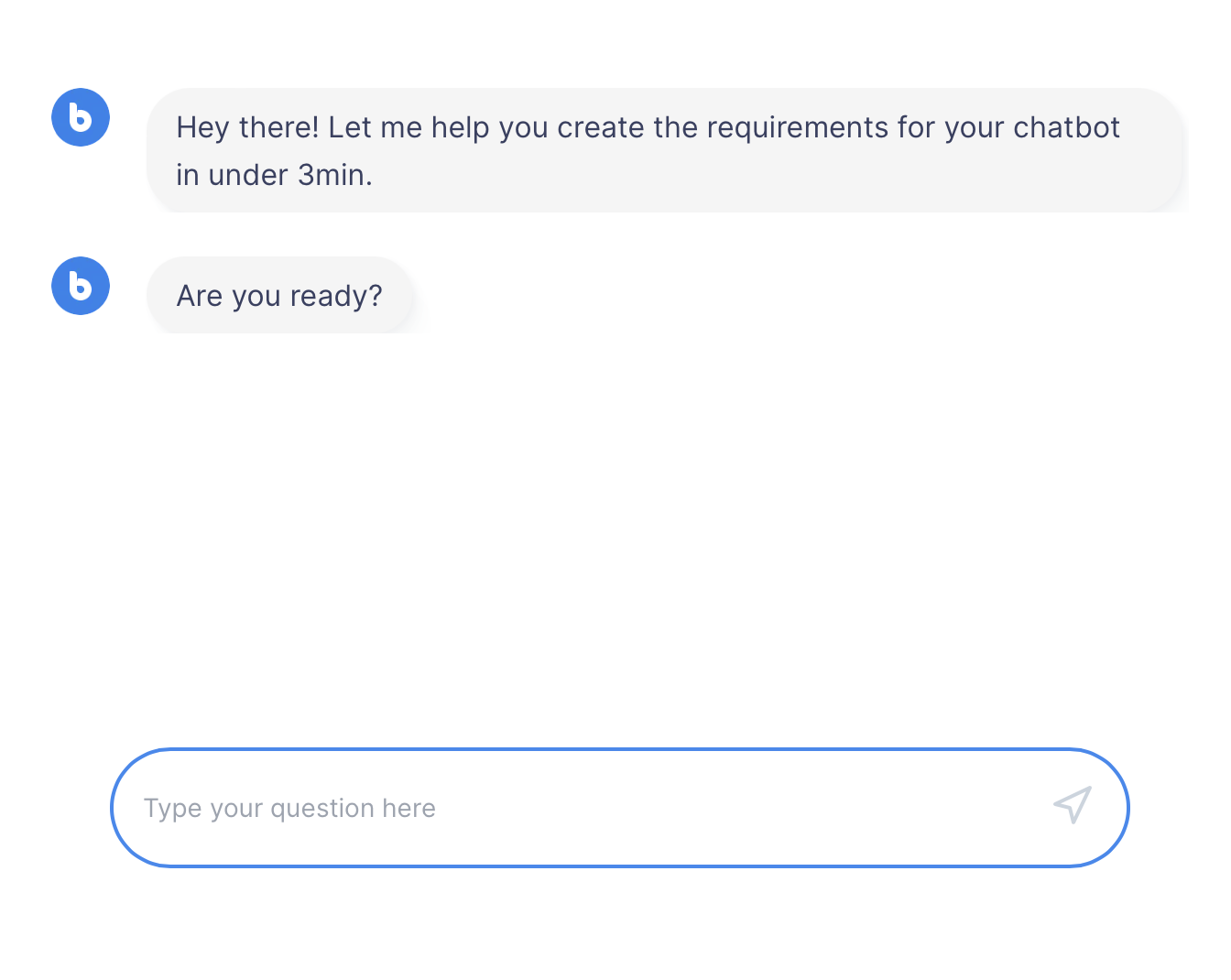Click the word "Are" in the second message

[x=199, y=296]
